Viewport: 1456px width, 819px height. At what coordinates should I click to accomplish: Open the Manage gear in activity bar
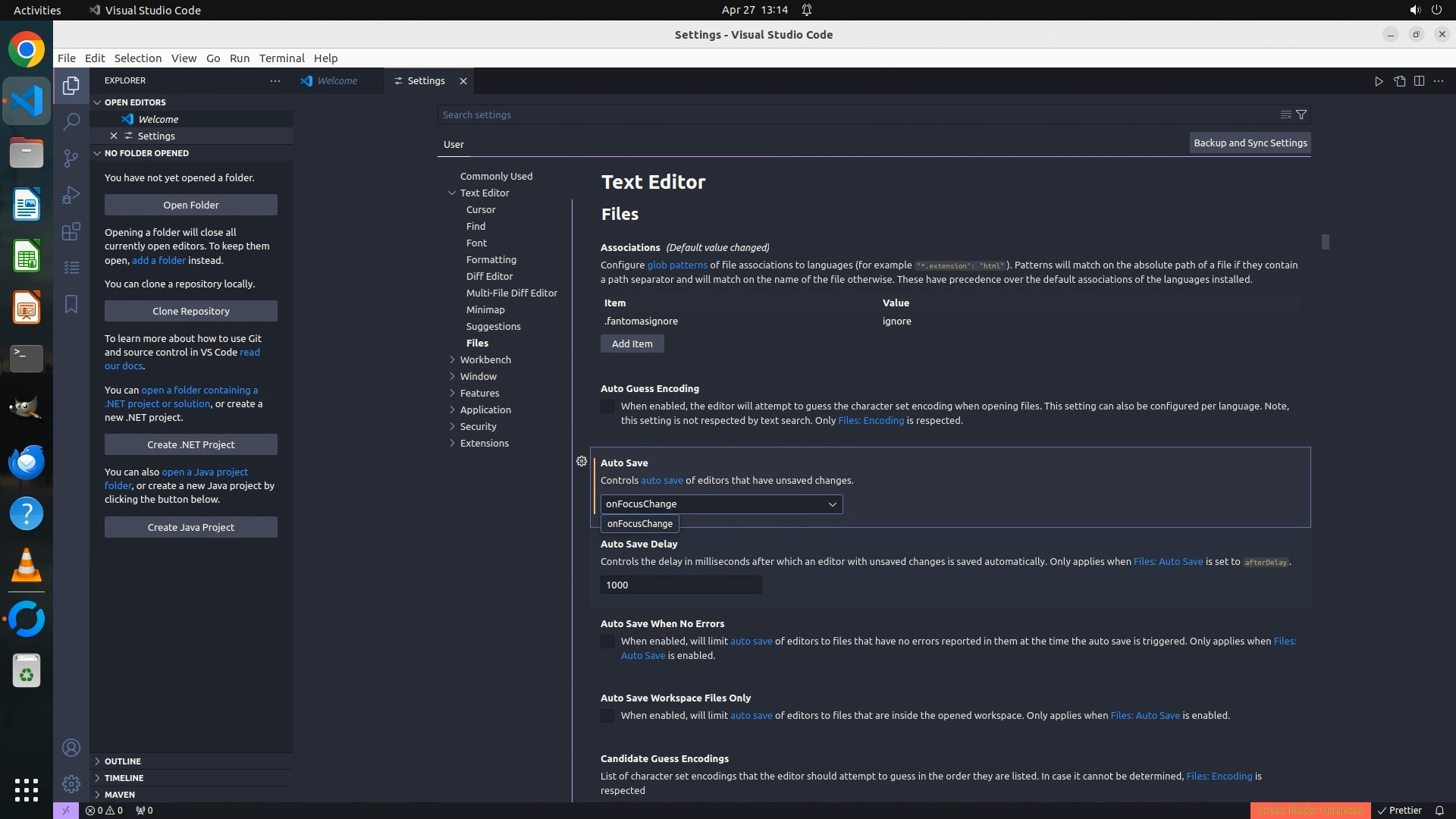(x=71, y=783)
